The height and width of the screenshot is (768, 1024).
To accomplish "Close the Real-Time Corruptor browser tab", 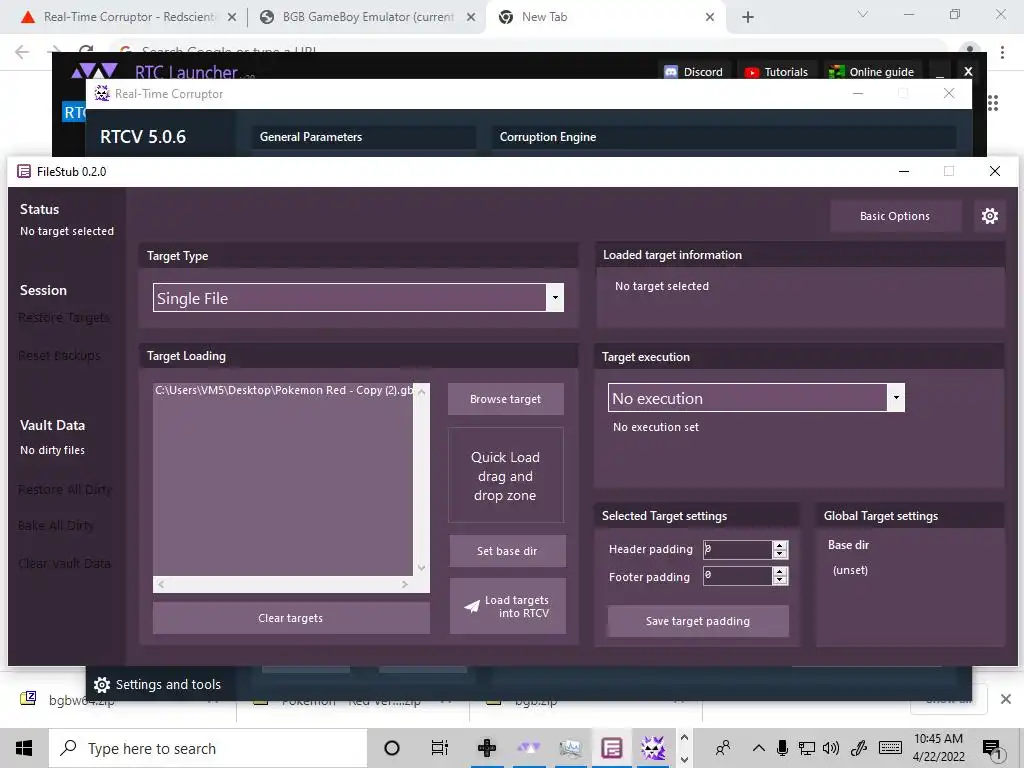I will click(232, 18).
